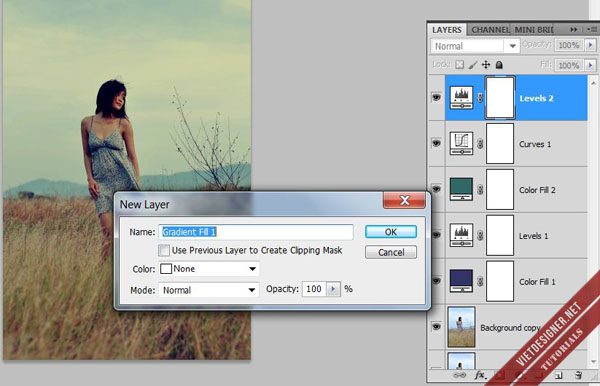
Task: Select the Color Fill 2 layer name
Action: [537, 190]
